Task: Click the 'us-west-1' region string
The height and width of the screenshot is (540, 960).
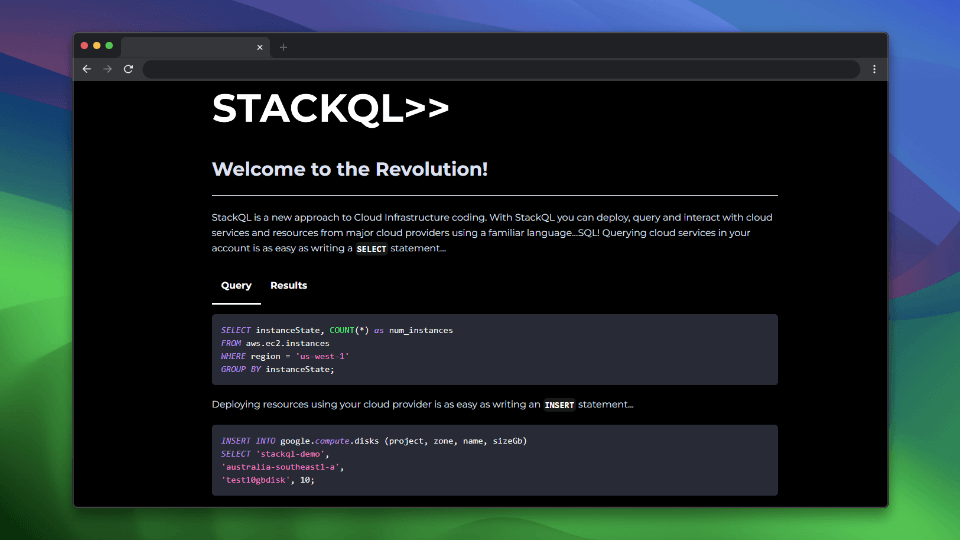Action: (322, 356)
